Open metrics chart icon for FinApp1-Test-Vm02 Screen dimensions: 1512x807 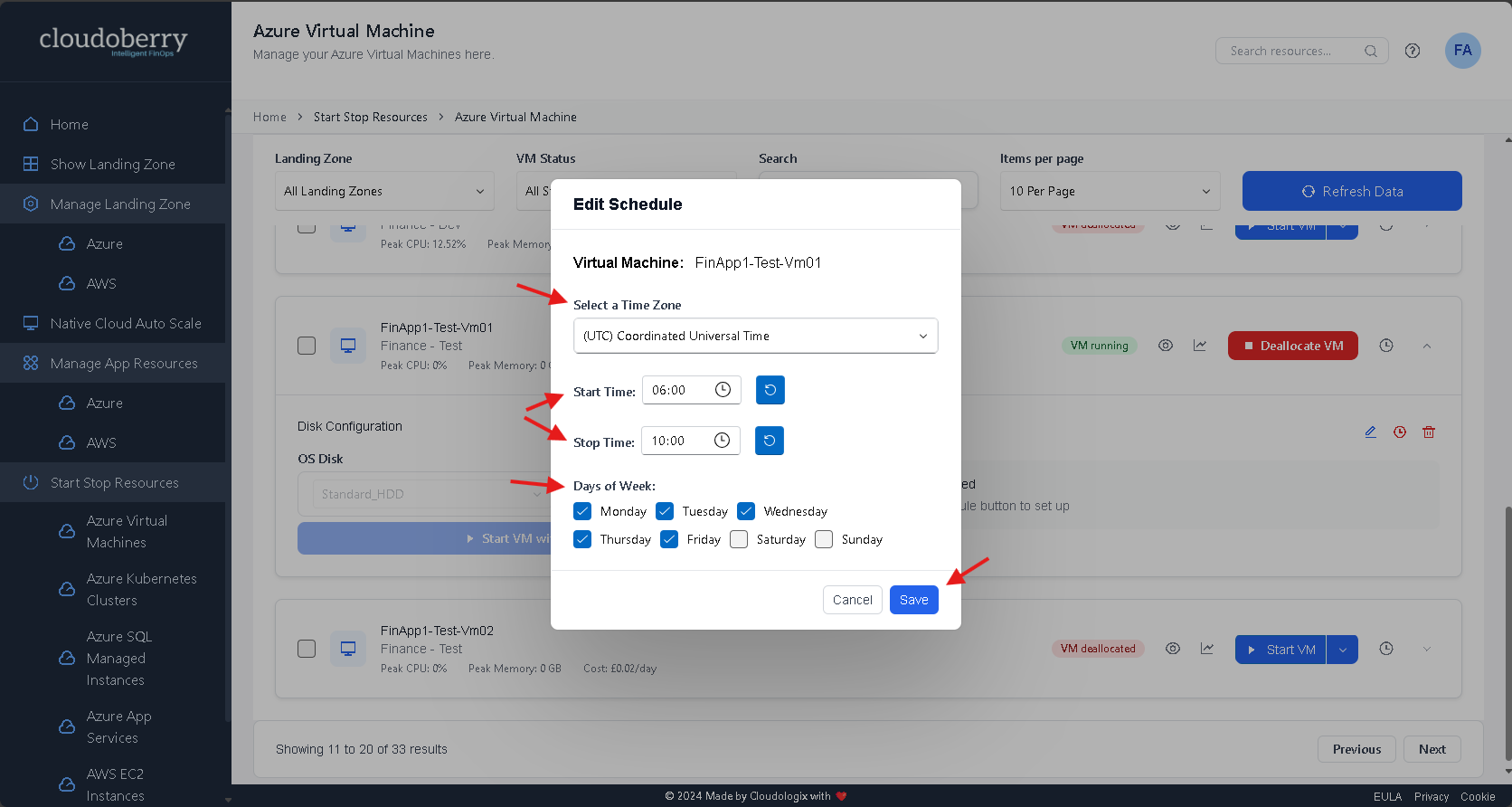(1207, 649)
